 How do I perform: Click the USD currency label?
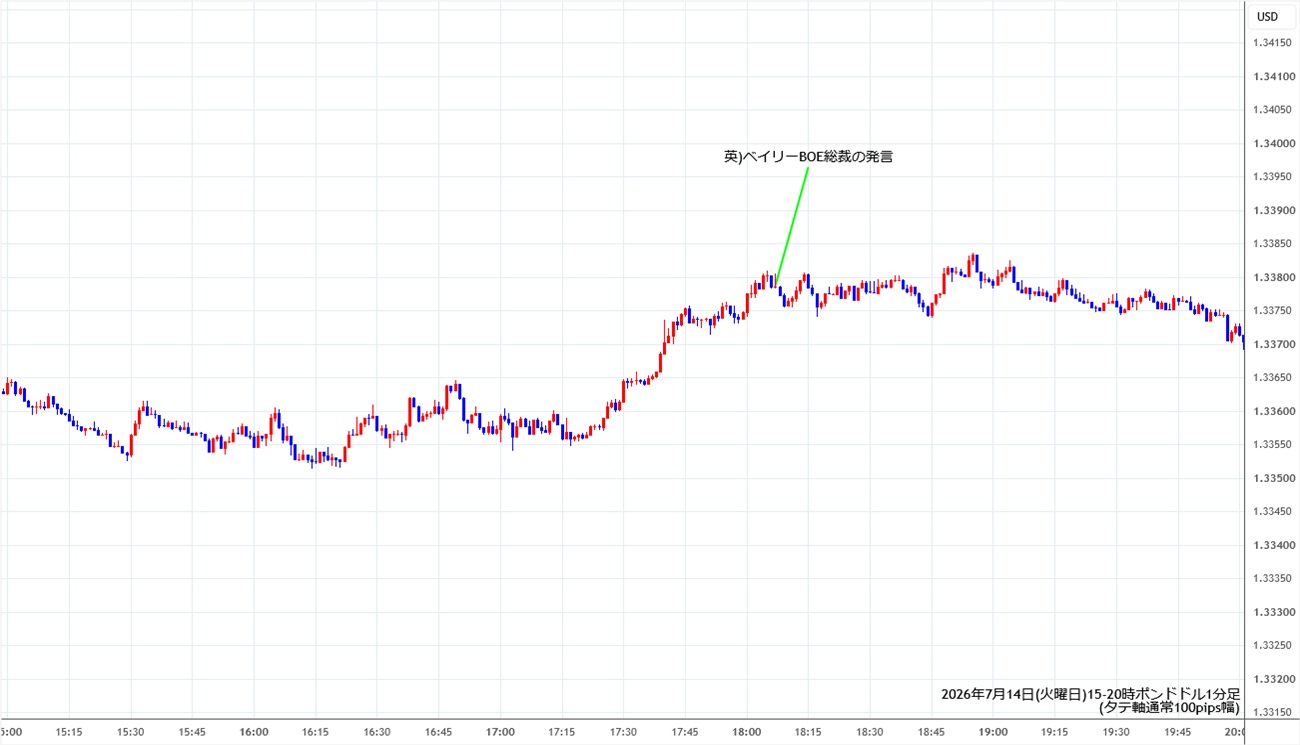point(1267,16)
